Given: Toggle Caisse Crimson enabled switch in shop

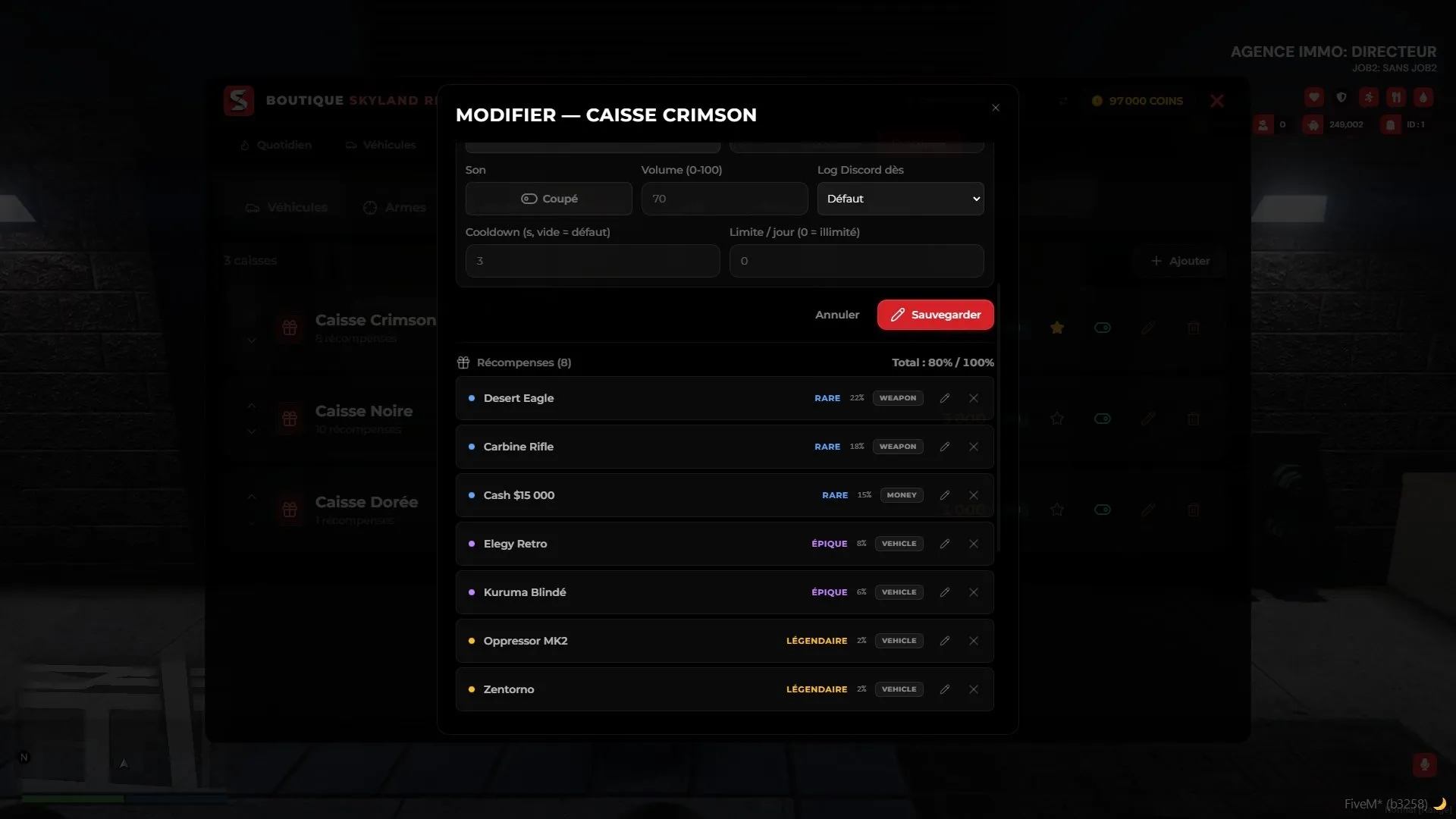Looking at the screenshot, I should click(x=1103, y=328).
